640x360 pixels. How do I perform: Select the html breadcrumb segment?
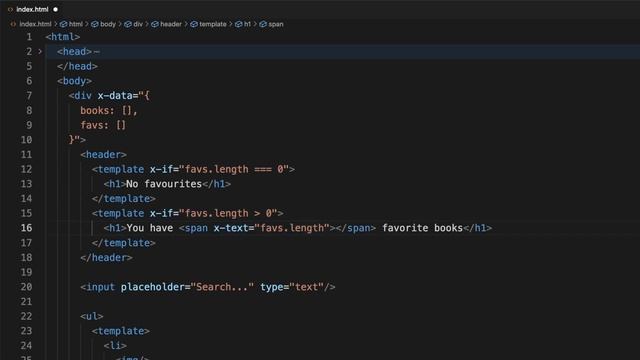(x=76, y=24)
